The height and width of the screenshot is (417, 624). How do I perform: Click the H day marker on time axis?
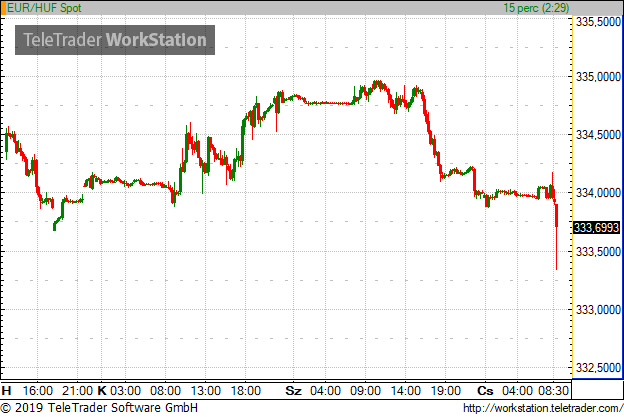pyautogui.click(x=6, y=391)
